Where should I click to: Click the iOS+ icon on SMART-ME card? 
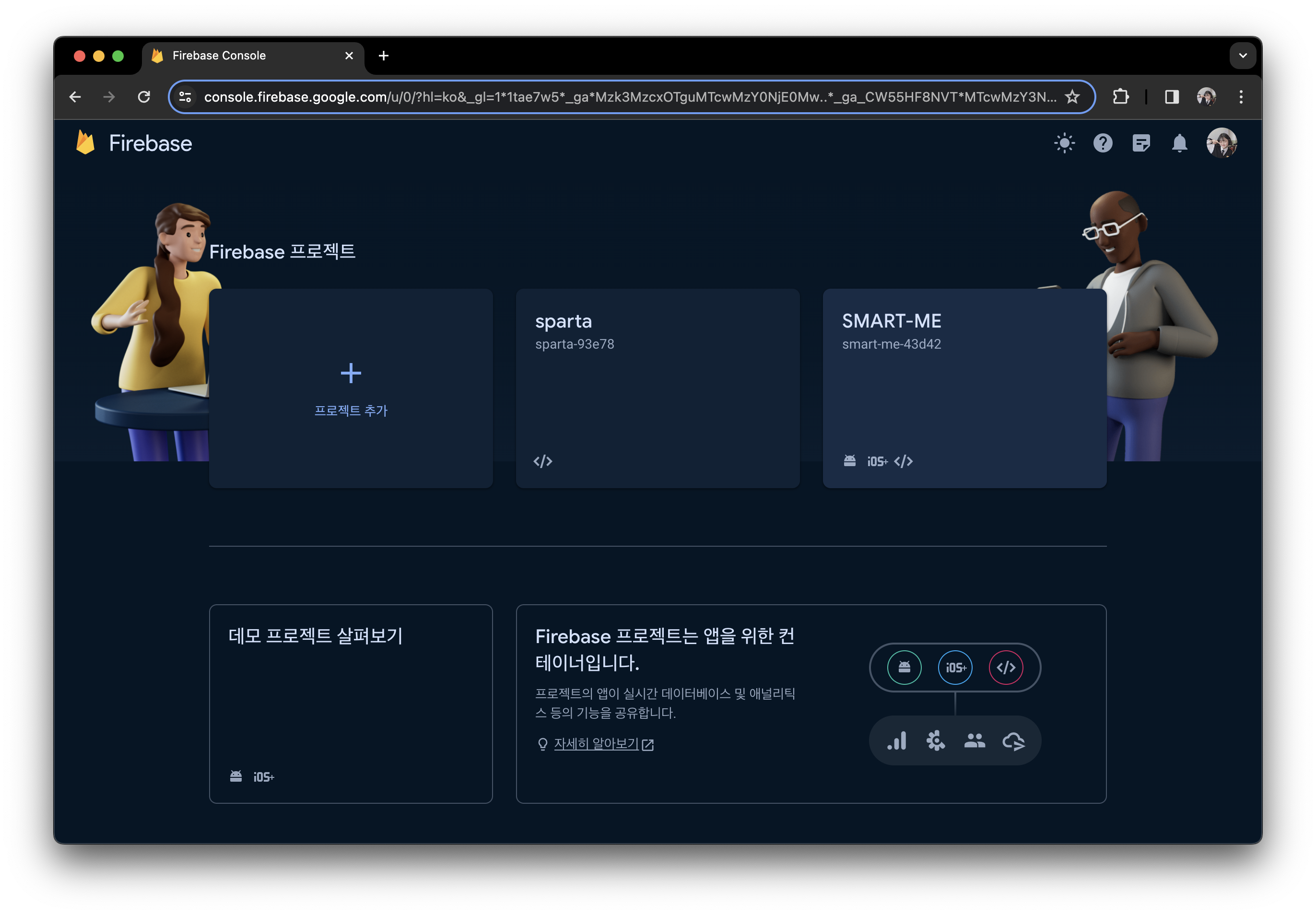(x=877, y=461)
